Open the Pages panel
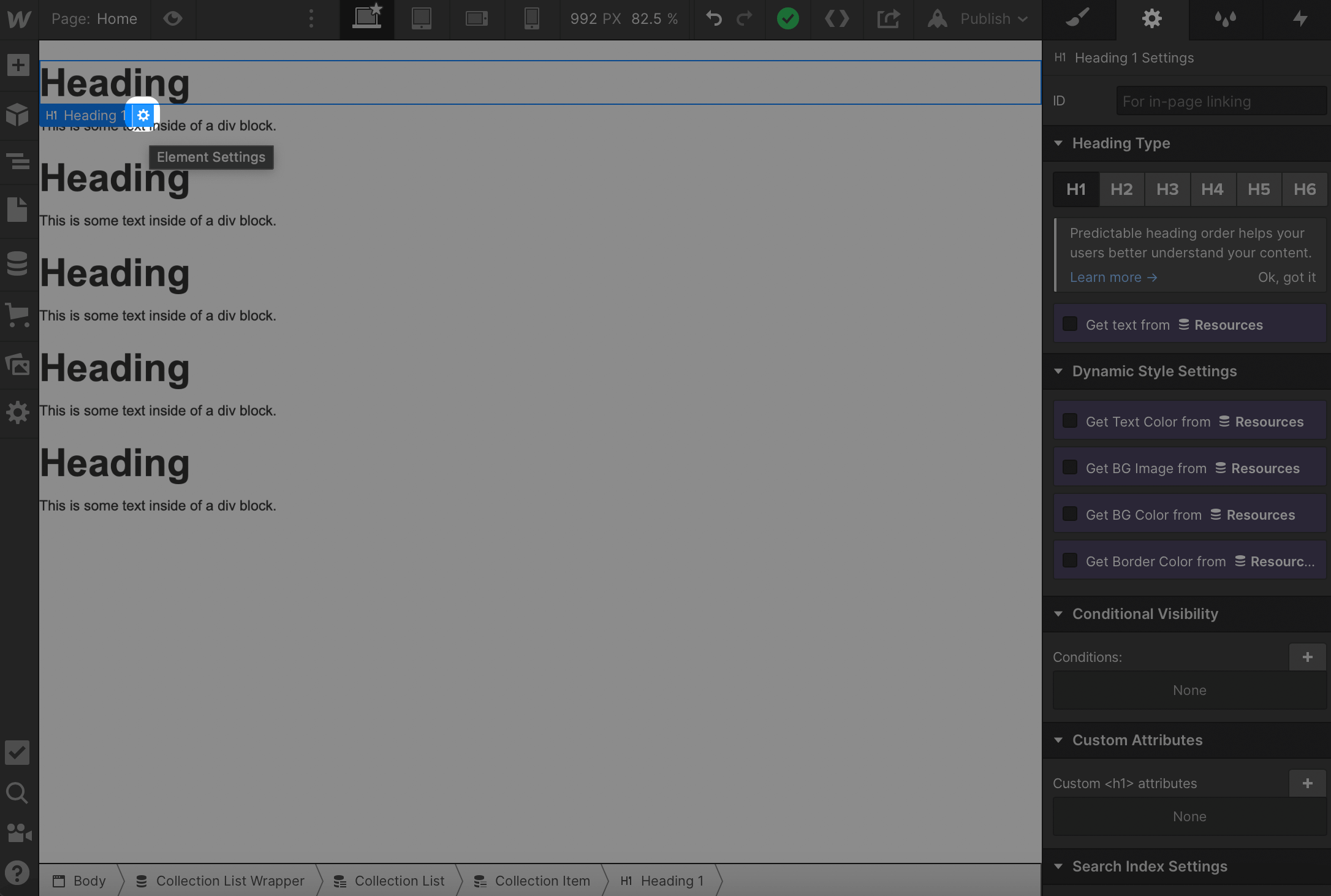This screenshot has height=896, width=1331. (x=18, y=210)
